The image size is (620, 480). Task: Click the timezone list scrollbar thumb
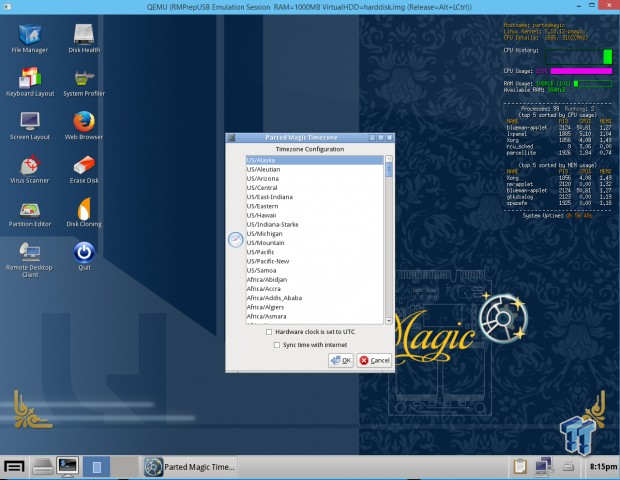389,170
